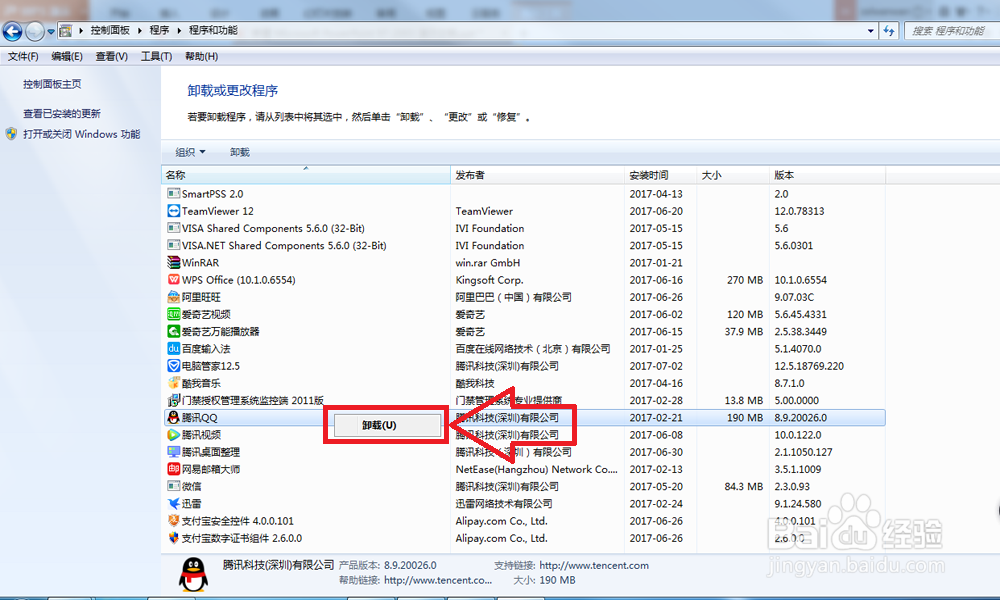Open the 编辑(E) menu
This screenshot has width=1000, height=600.
tap(67, 57)
